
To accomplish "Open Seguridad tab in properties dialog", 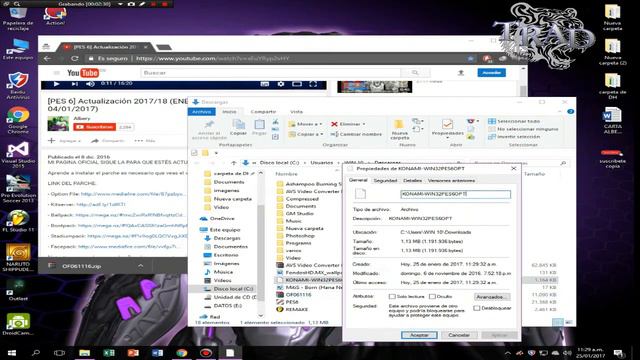I will [385, 180].
